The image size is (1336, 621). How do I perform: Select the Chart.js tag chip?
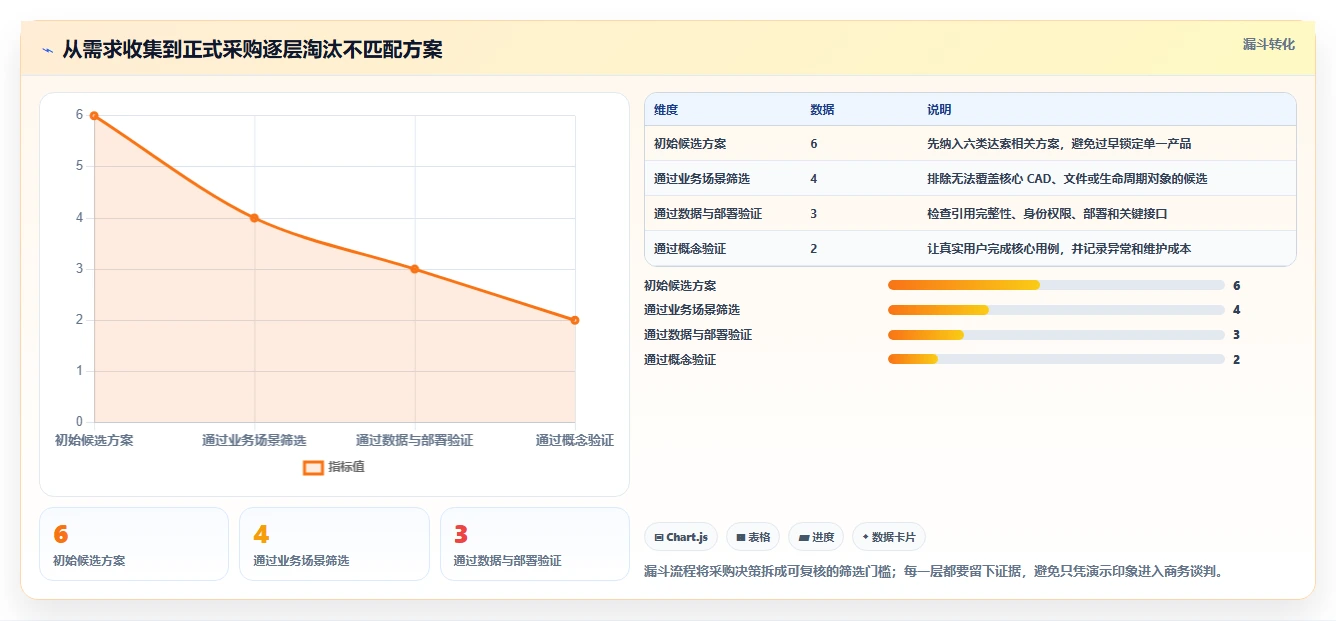[681, 537]
